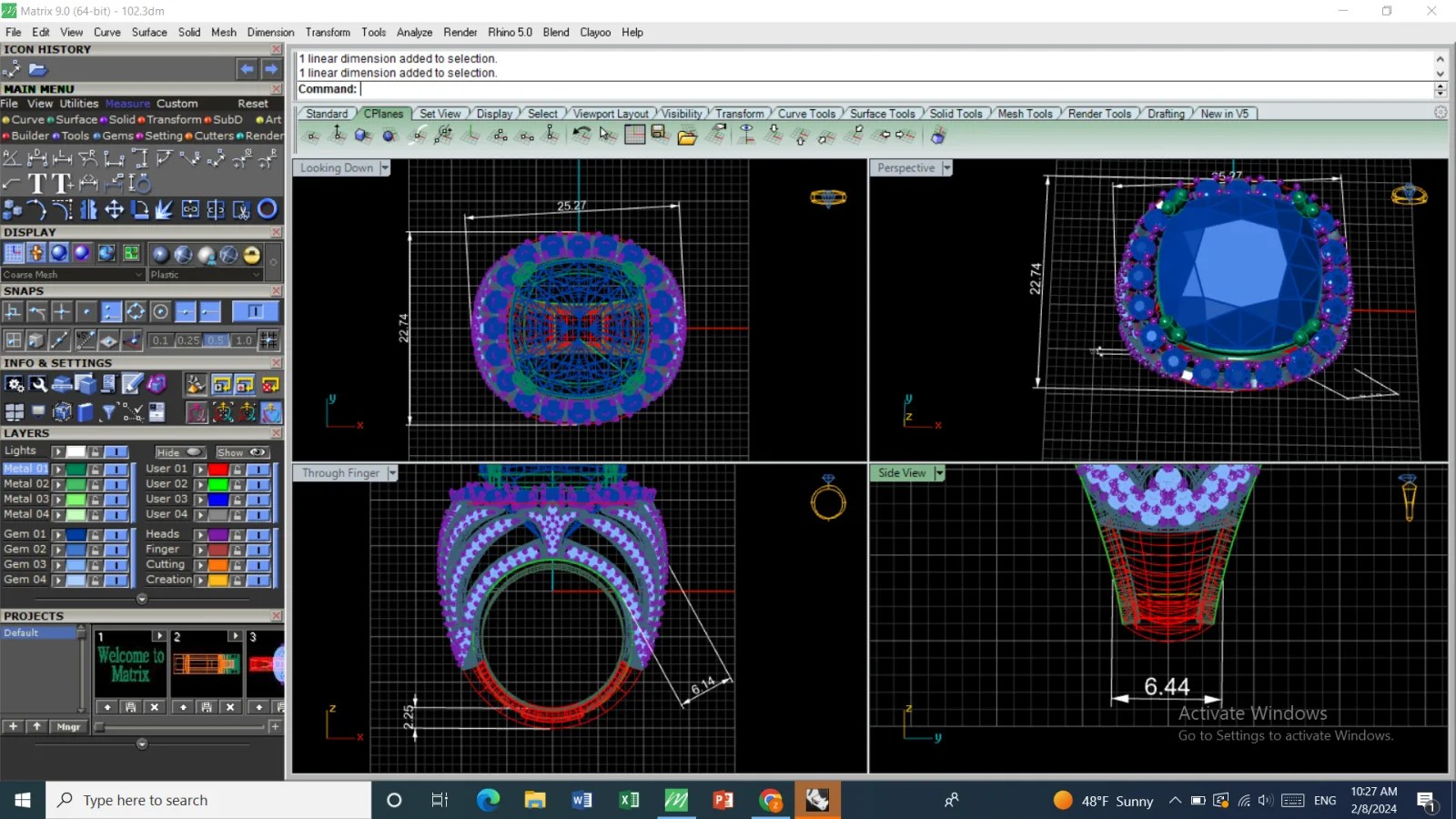Open the Through Finger viewport dropdown arrow
This screenshot has width=1456, height=819.
[392, 473]
